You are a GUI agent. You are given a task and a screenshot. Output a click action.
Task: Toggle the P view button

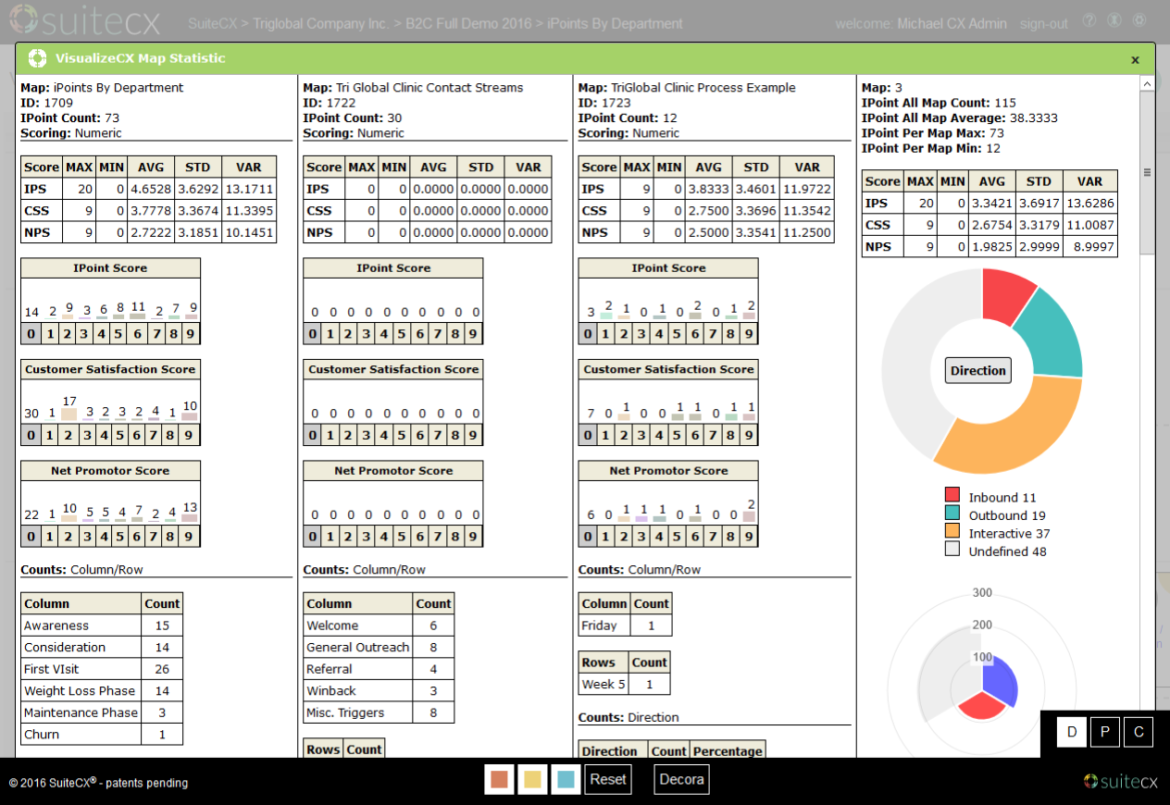coord(1105,732)
